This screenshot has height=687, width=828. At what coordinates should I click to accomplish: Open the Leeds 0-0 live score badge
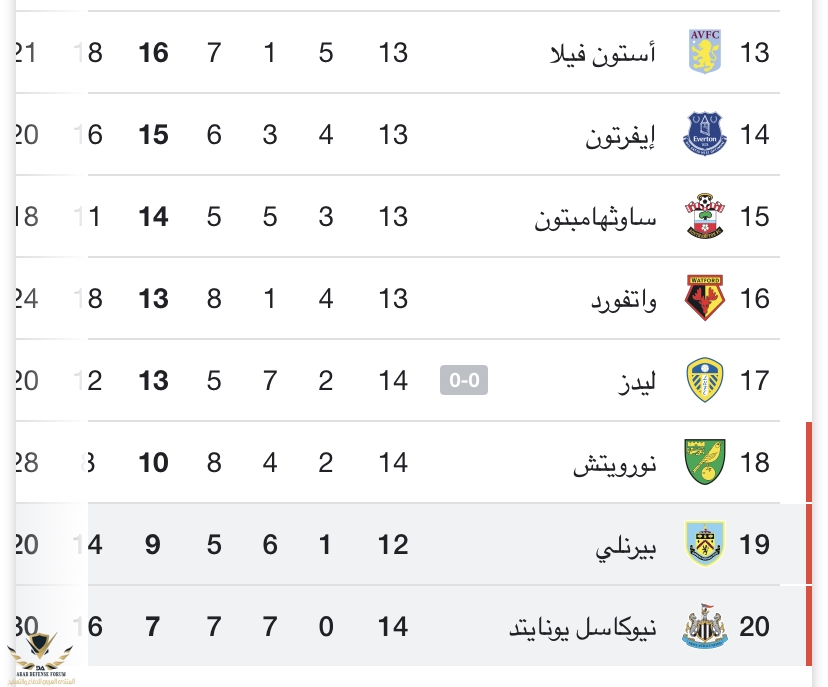464,380
